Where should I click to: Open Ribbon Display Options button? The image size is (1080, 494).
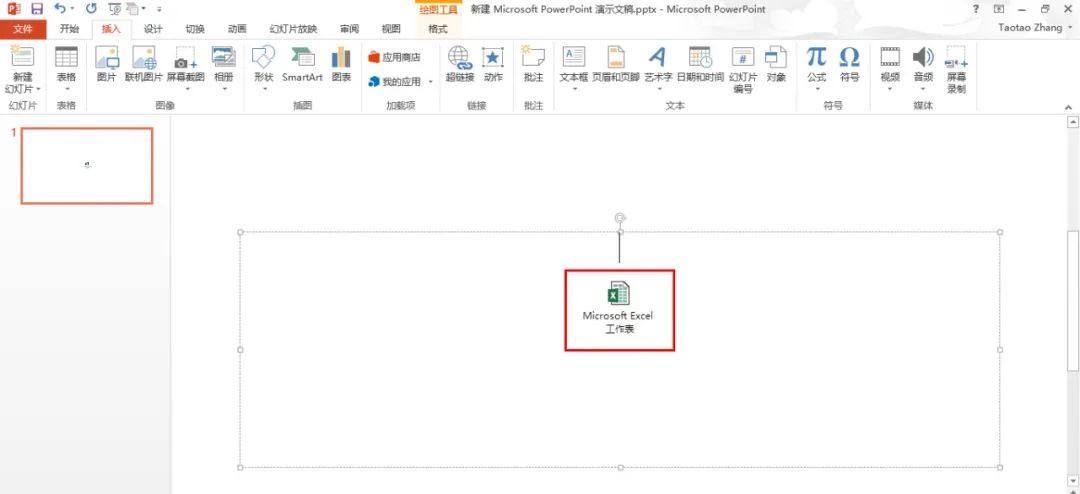[999, 9]
